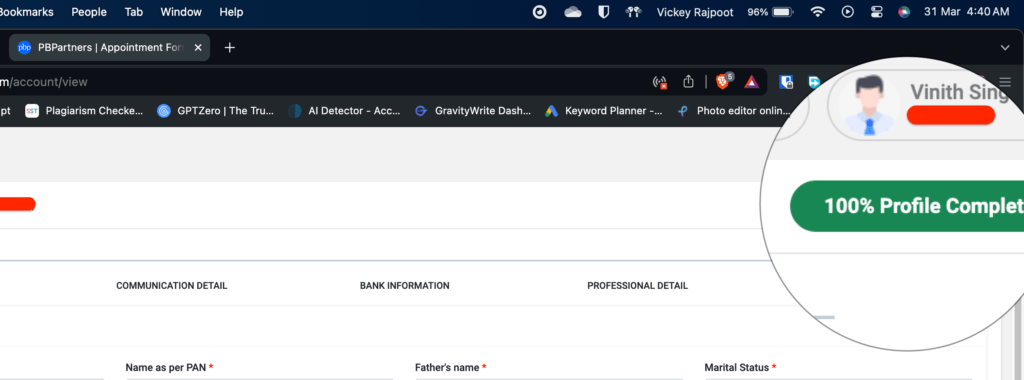Click the Now Playing menu bar icon

coord(848,12)
